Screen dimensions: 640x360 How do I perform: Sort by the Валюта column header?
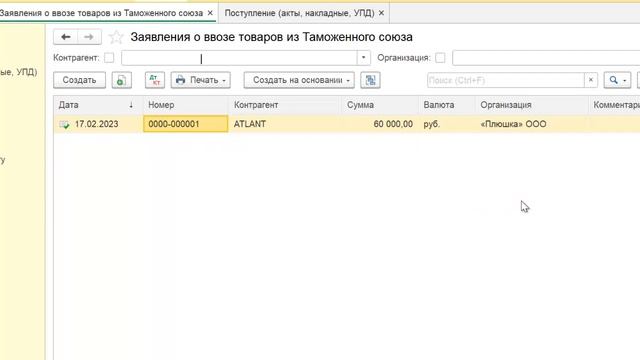[x=447, y=105]
